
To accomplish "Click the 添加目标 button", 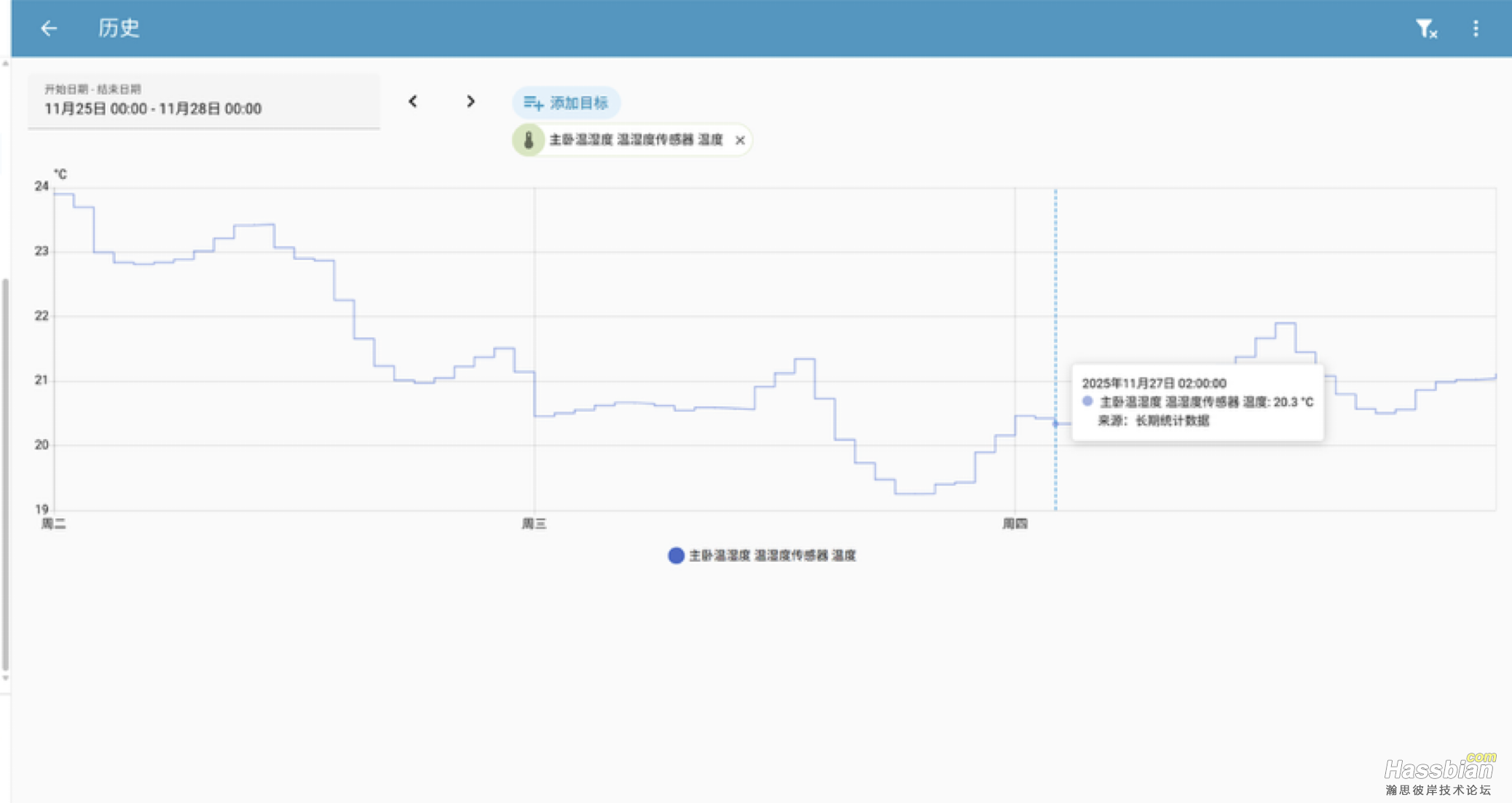I will pos(566,103).
